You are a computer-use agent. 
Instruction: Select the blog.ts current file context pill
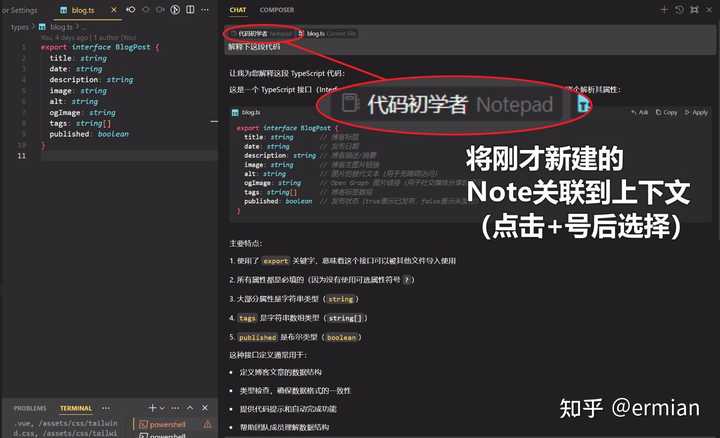[x=327, y=33]
